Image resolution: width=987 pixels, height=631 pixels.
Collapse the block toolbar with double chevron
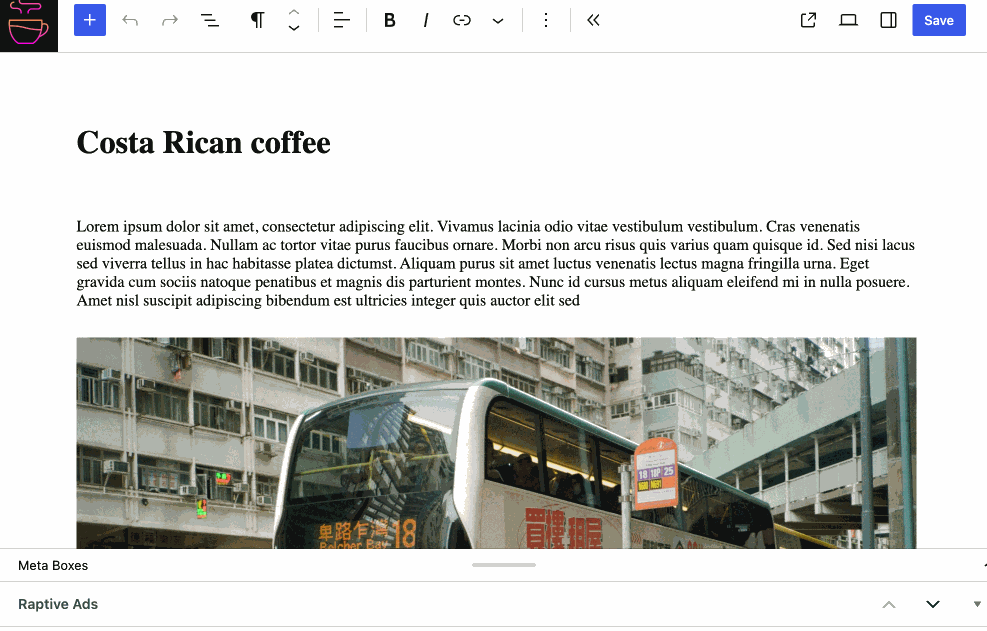(594, 20)
